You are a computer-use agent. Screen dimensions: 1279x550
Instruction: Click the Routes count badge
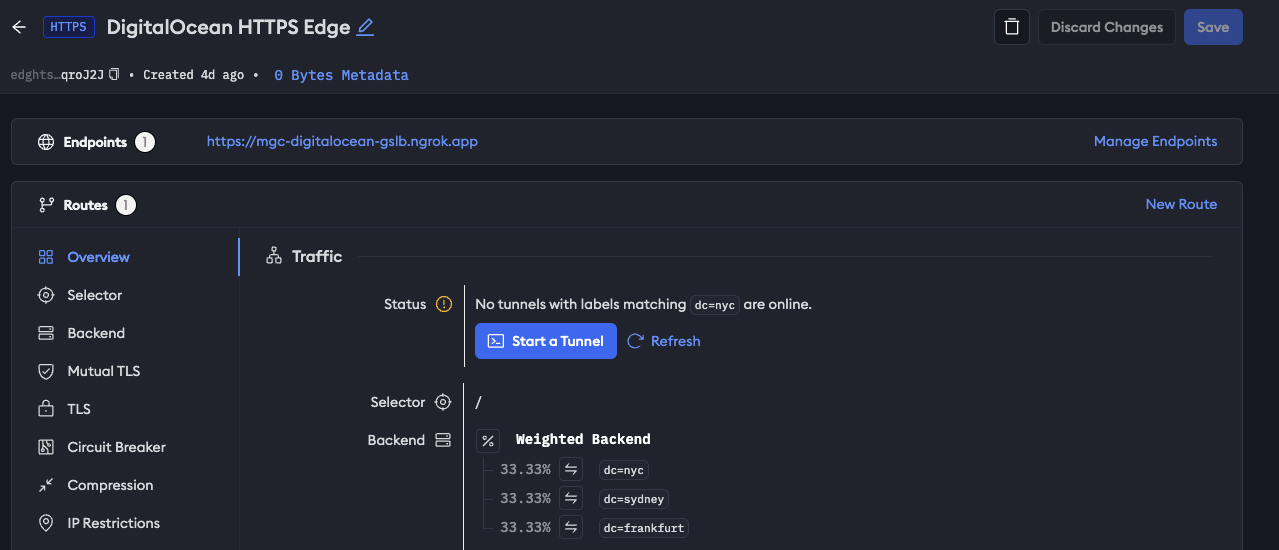click(x=125, y=205)
